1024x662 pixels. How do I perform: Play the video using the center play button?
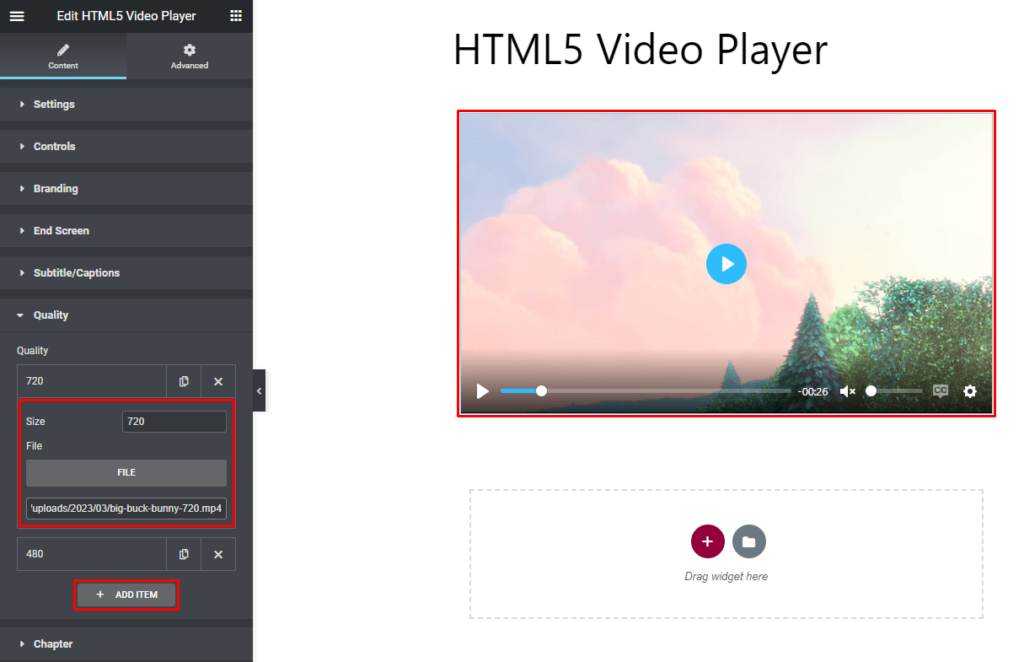pyautogui.click(x=727, y=264)
